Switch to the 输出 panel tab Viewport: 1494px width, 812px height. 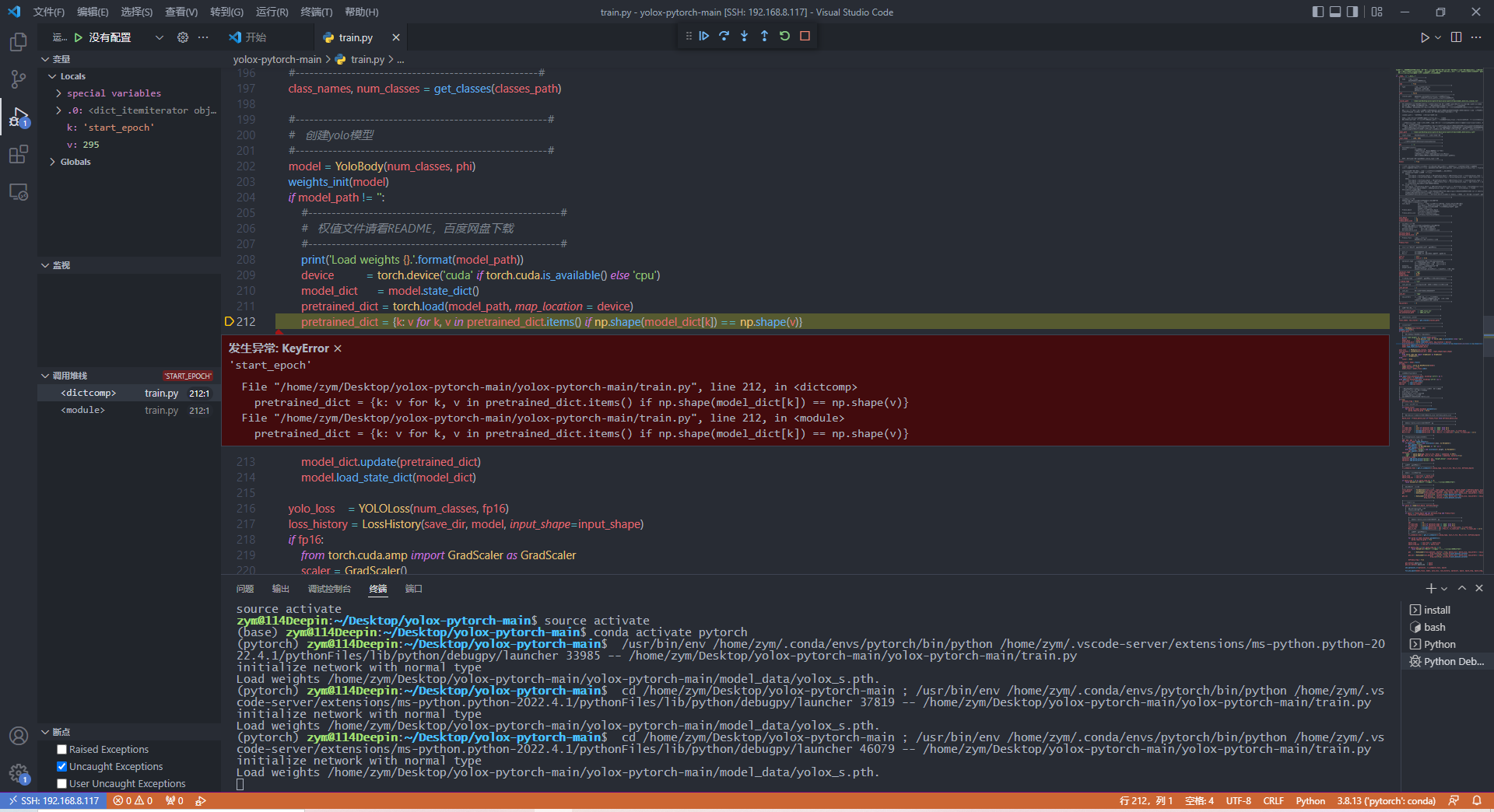click(281, 589)
